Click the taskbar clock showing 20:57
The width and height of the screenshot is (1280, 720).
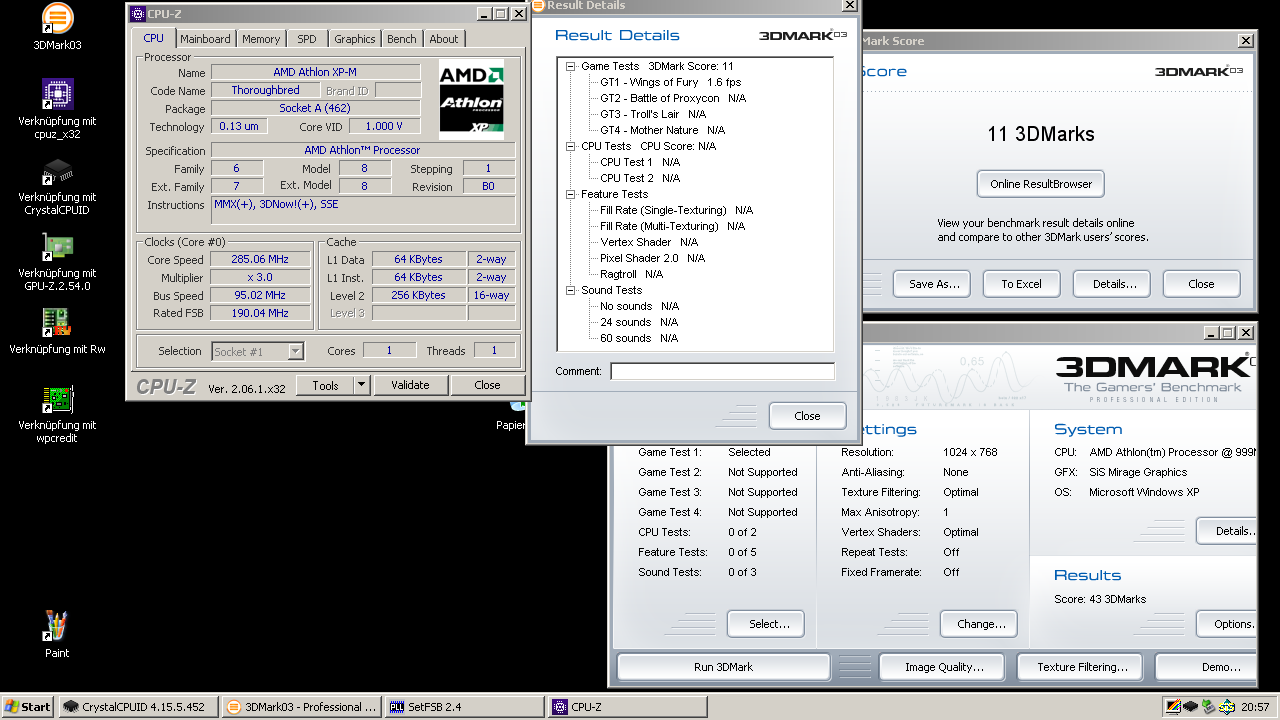pyautogui.click(x=1255, y=707)
